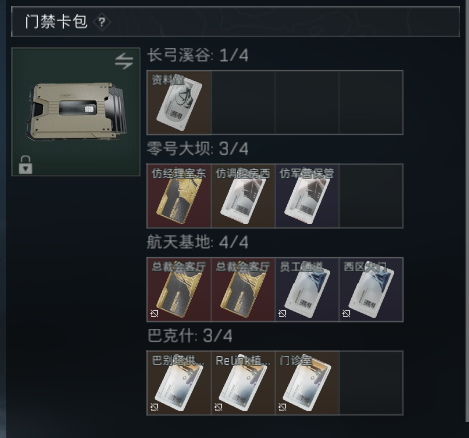This screenshot has height=438, width=469.
Task: Select the 巴别塔供 key card
Action: pos(179,383)
